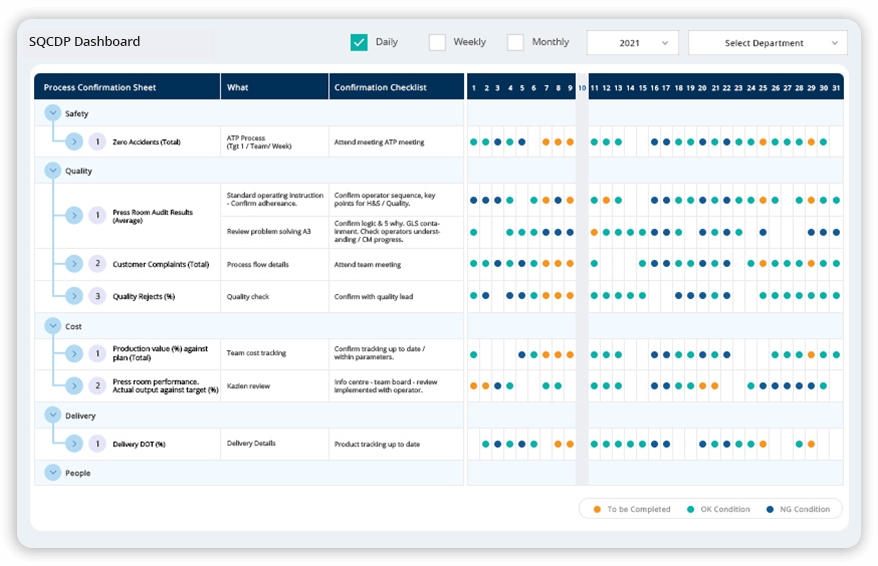Viewport: 878px width, 566px height.
Task: Collapse the Cost section chevron icon
Action: click(52, 326)
